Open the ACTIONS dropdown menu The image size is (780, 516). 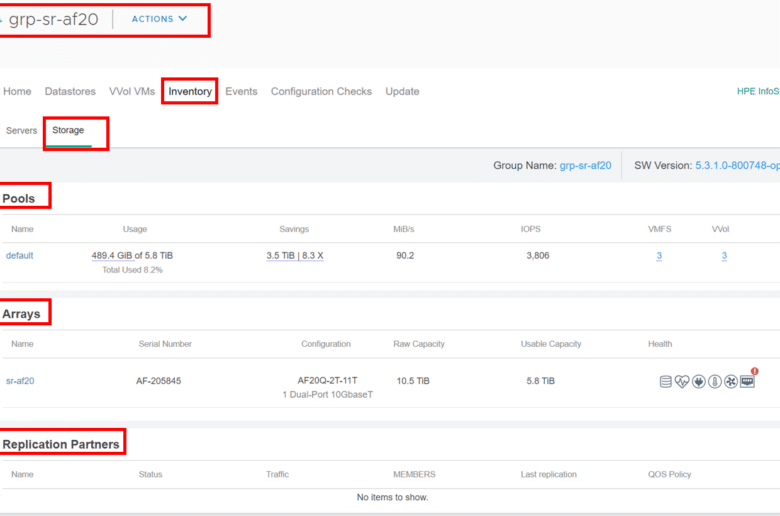pyautogui.click(x=159, y=19)
